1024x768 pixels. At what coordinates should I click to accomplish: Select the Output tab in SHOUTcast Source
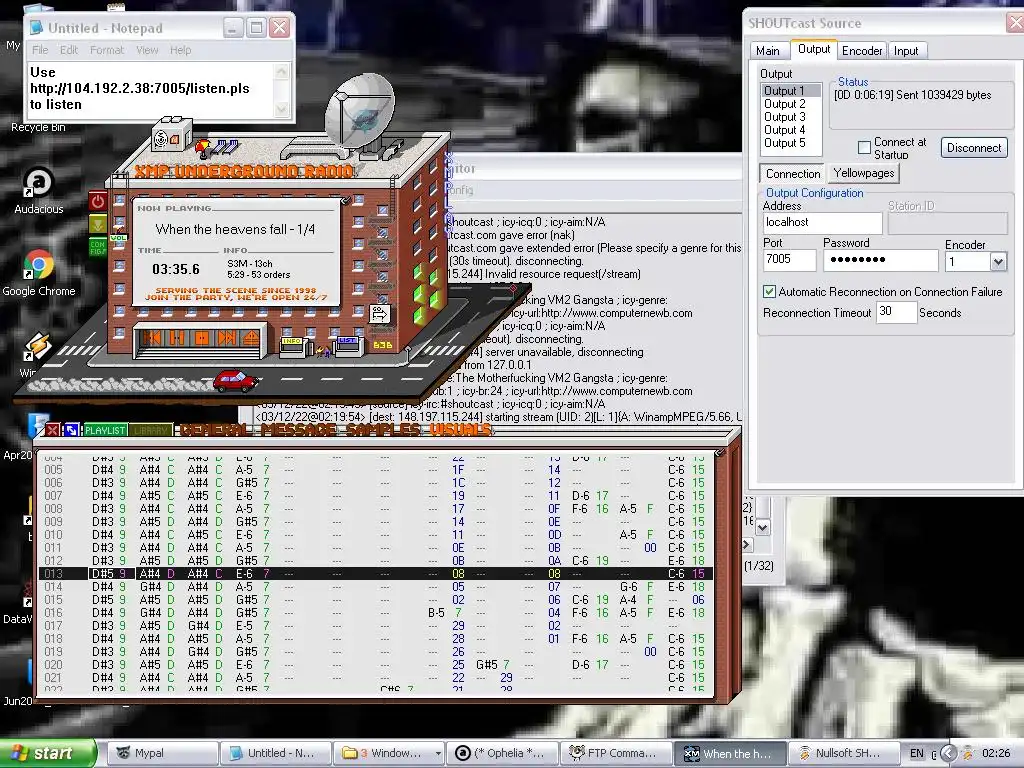[814, 50]
